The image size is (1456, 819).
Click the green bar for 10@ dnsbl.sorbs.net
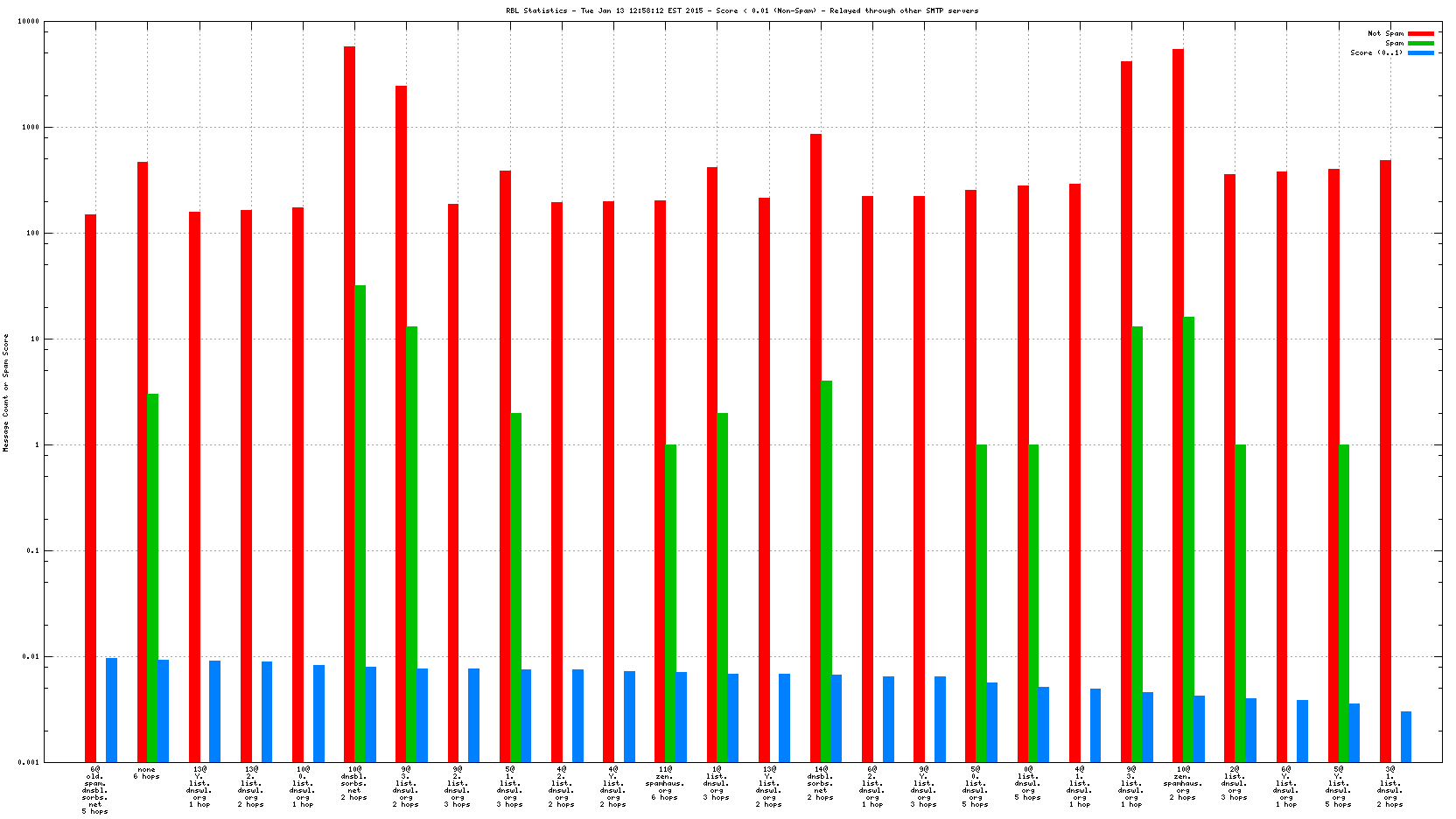360,523
